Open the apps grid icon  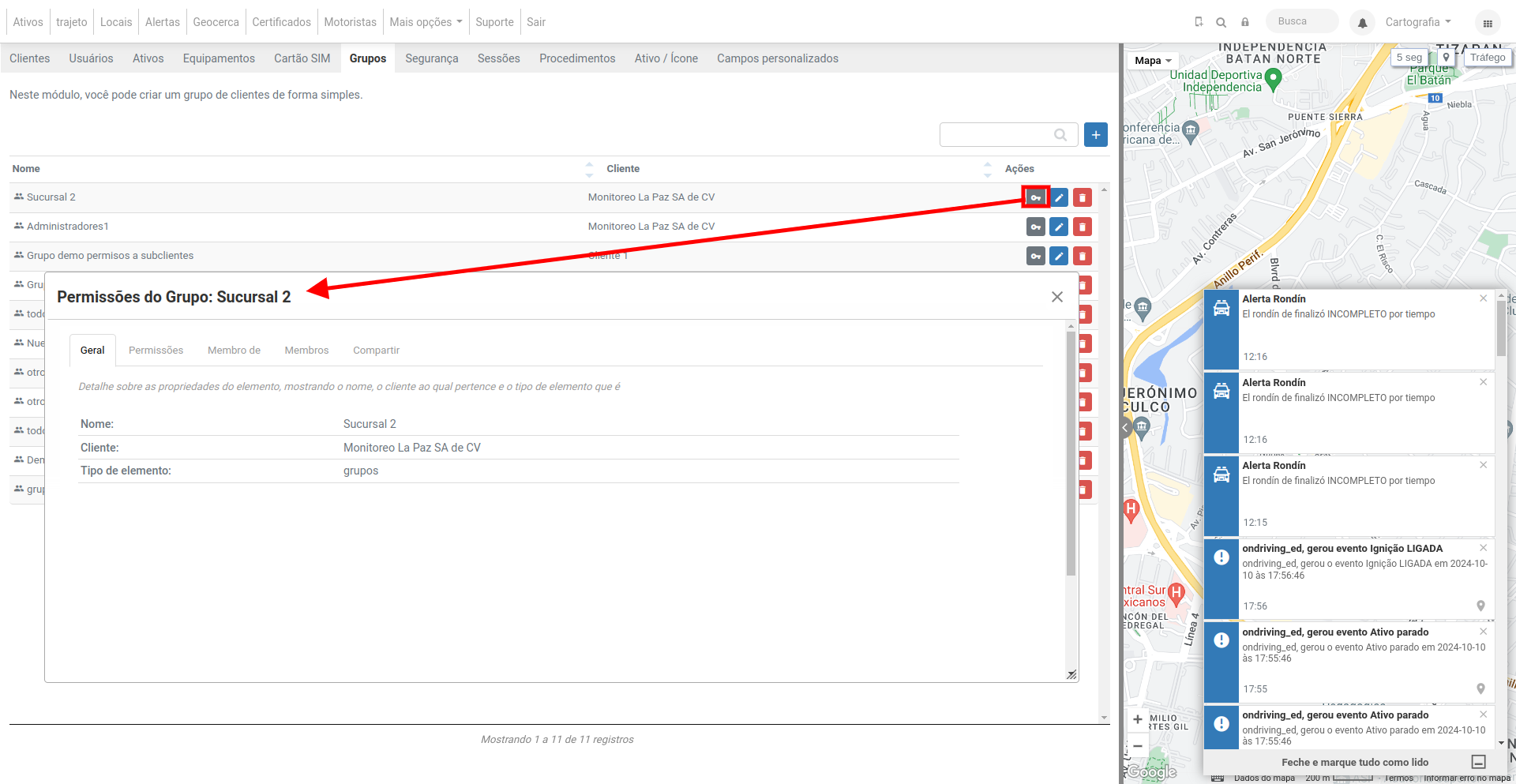(1488, 23)
